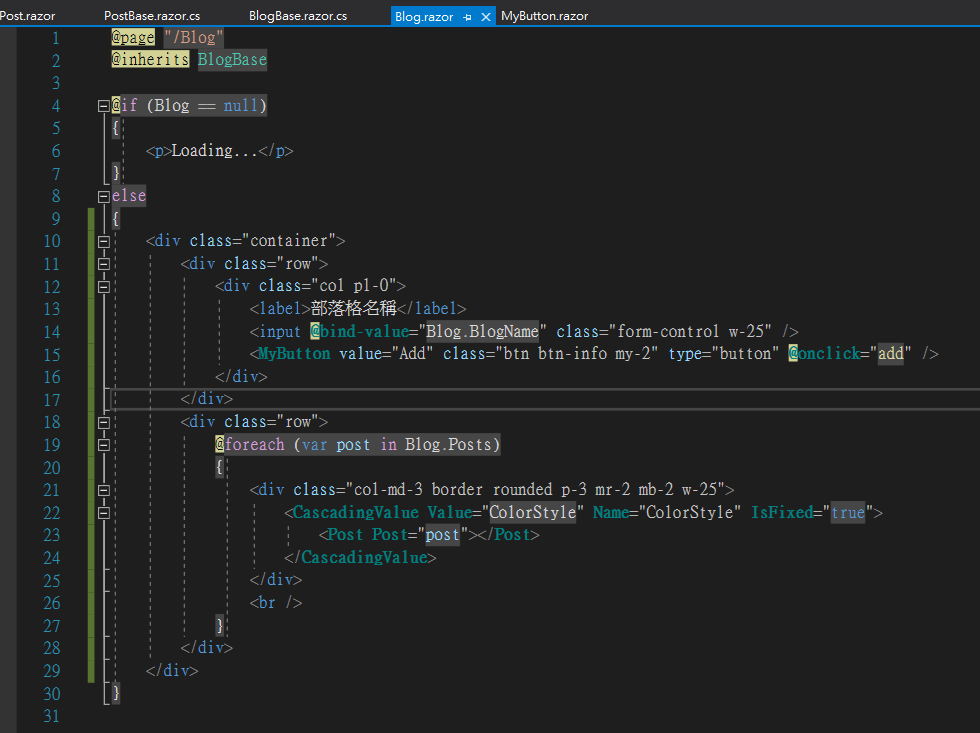Click the closing CascadingValue tag on line 24

(360, 557)
